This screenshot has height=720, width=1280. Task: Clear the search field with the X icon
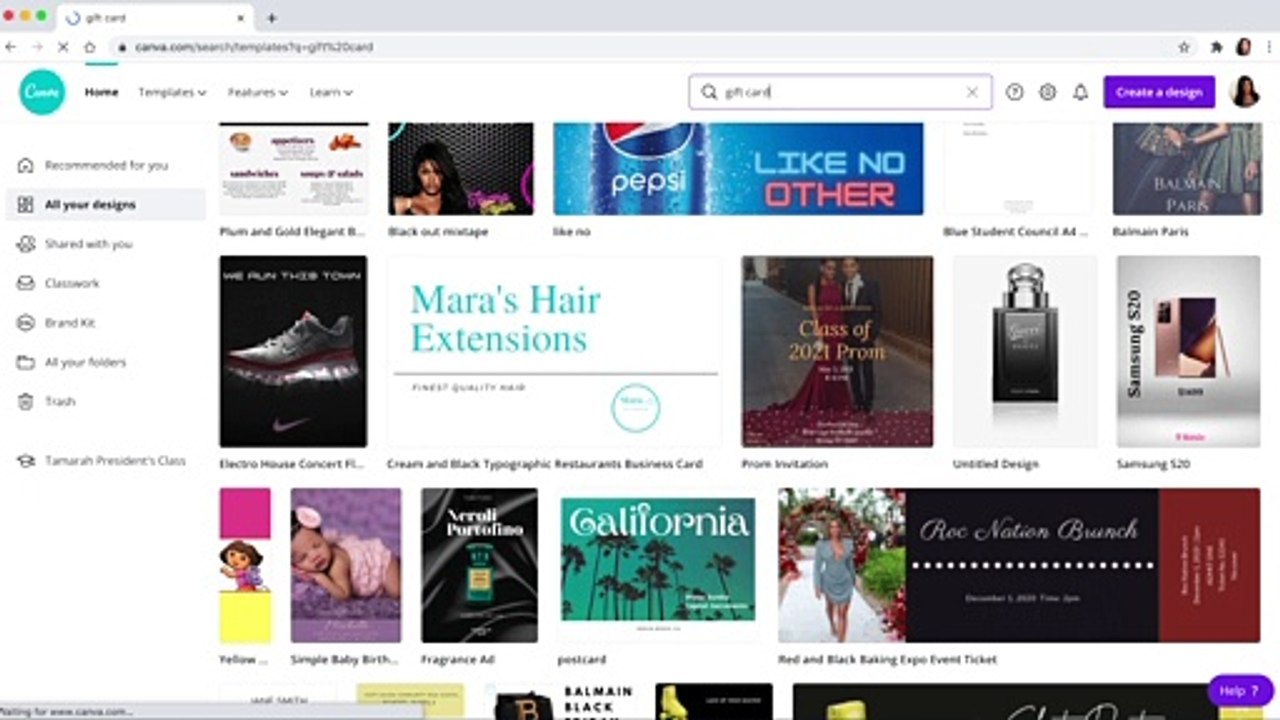972,92
